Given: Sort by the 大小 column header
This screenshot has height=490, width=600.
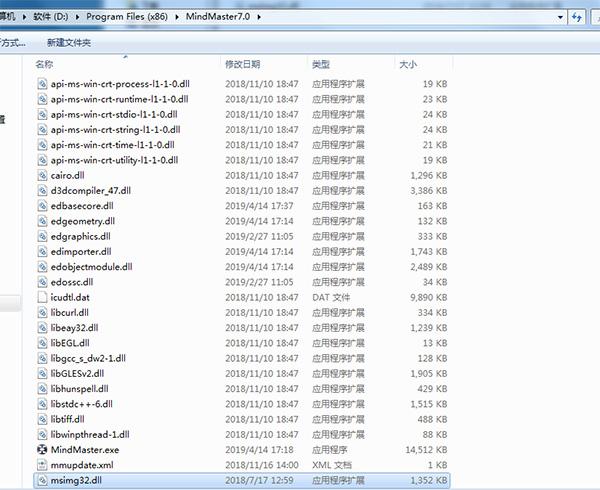Looking at the screenshot, I should [x=408, y=64].
